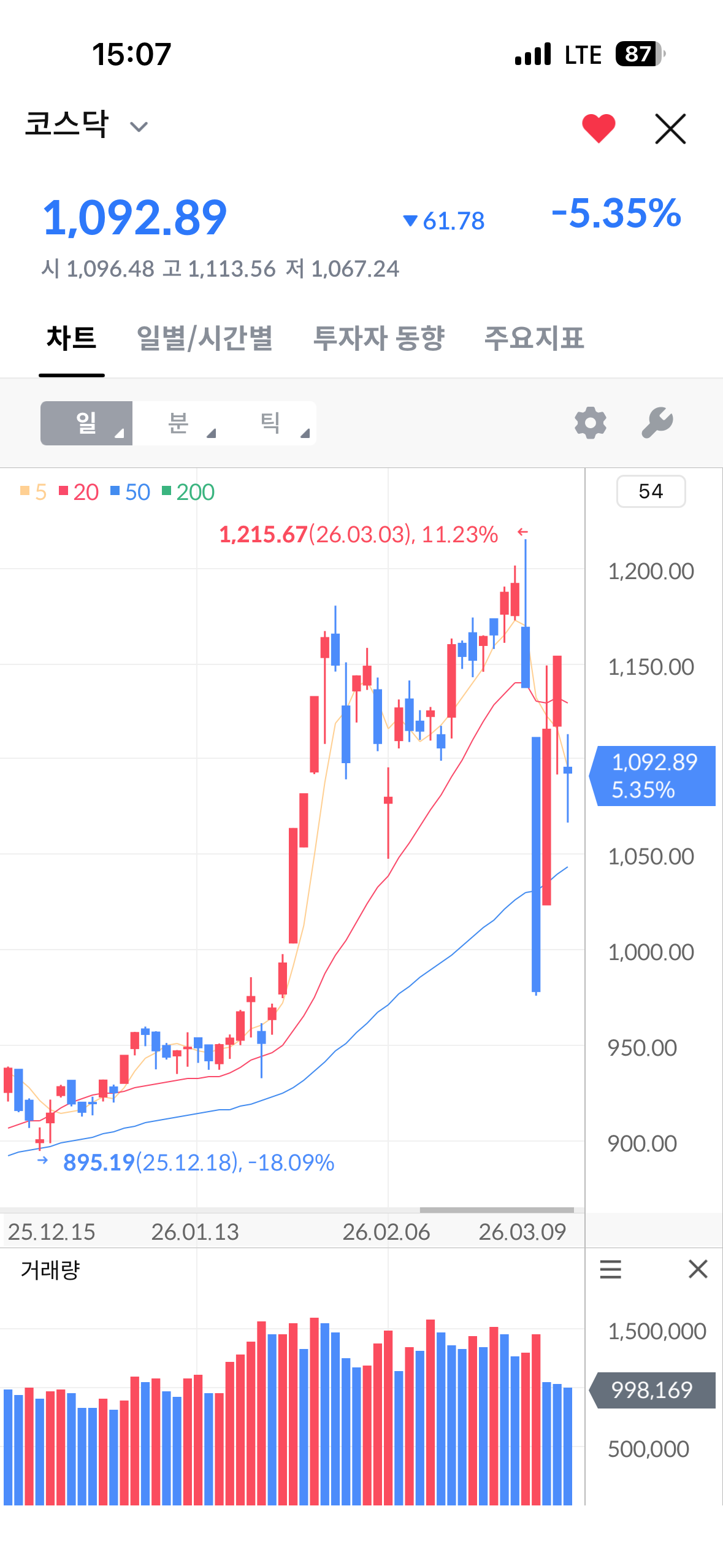Expand the 코스닥 index dropdown chevron
This screenshot has height=1568, width=723.
point(139,127)
